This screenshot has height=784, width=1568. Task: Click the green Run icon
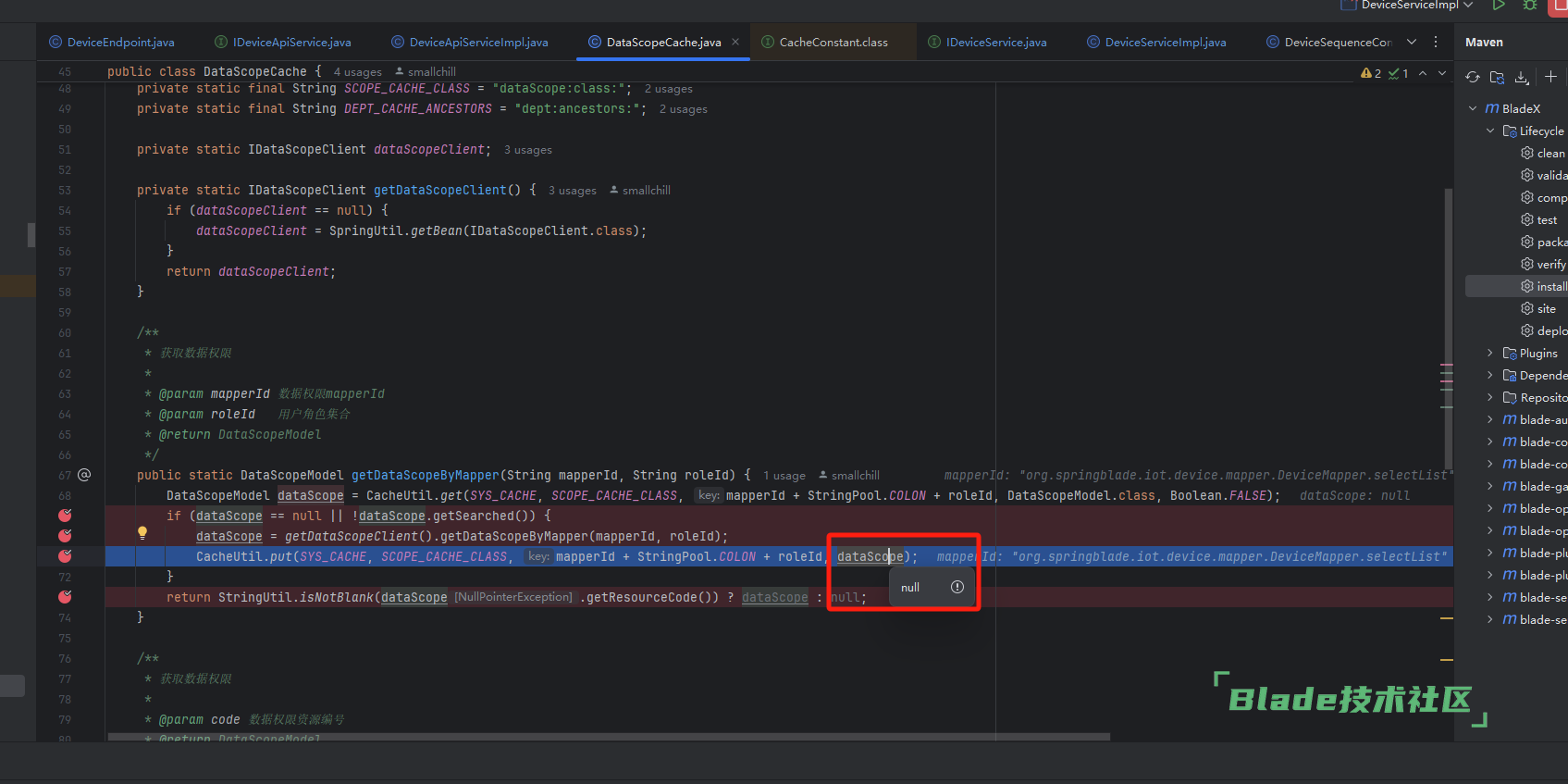click(1499, 5)
